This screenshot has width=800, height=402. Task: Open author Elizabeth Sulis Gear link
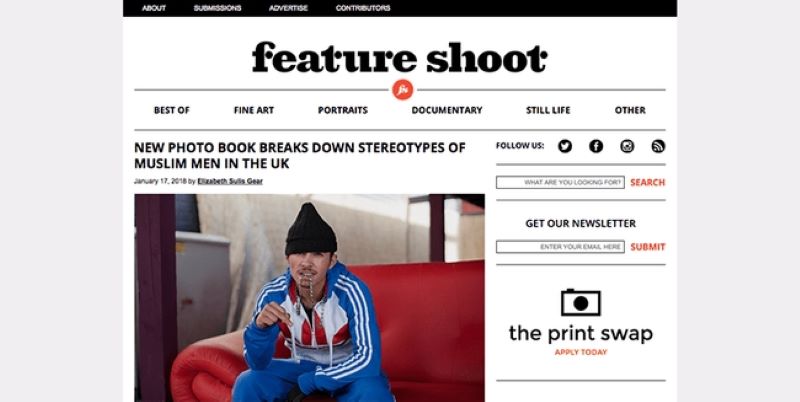230,181
